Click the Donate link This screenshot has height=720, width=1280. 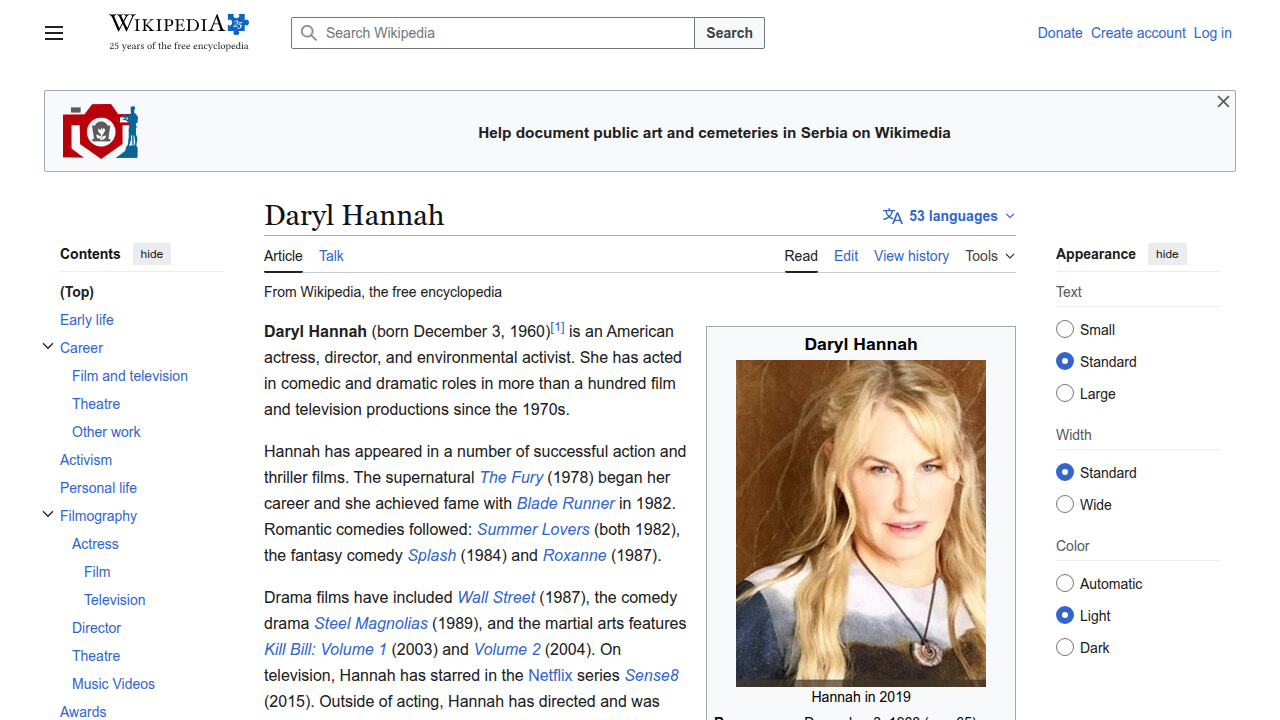click(x=1060, y=33)
